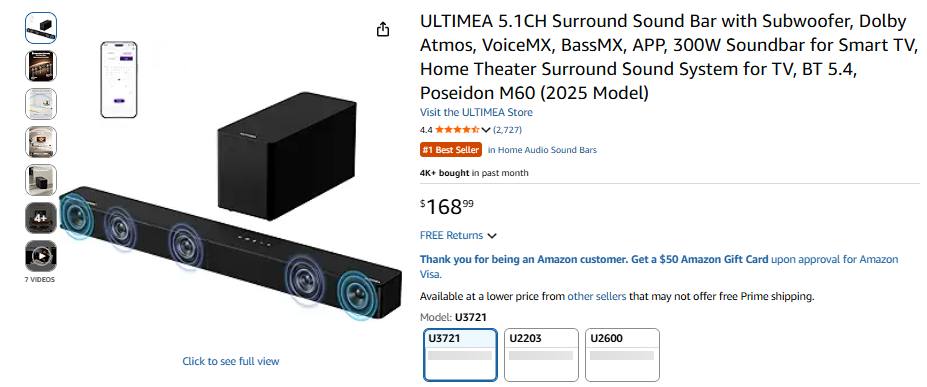This screenshot has height=387, width=927.
Task: Expand the ratings breakdown chevron
Action: pos(486,130)
